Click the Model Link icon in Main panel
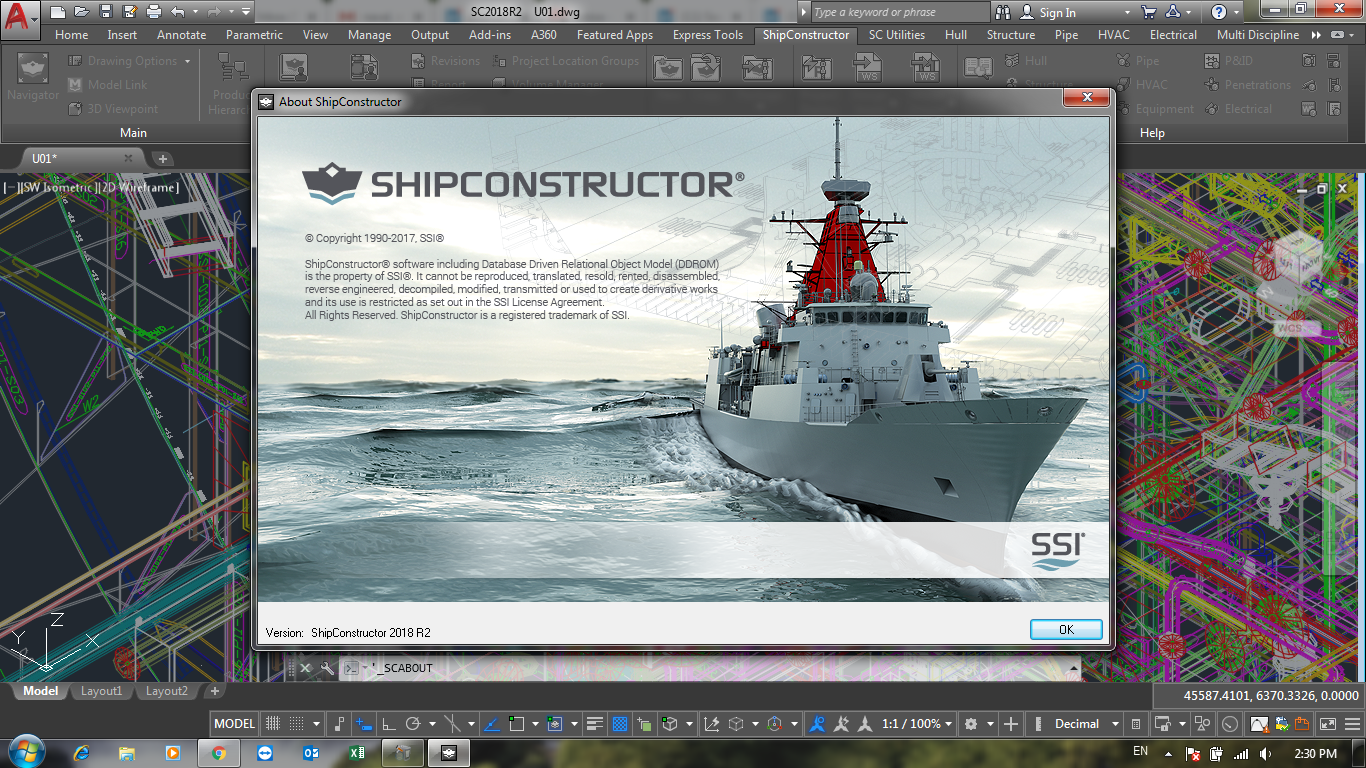 click(x=74, y=84)
